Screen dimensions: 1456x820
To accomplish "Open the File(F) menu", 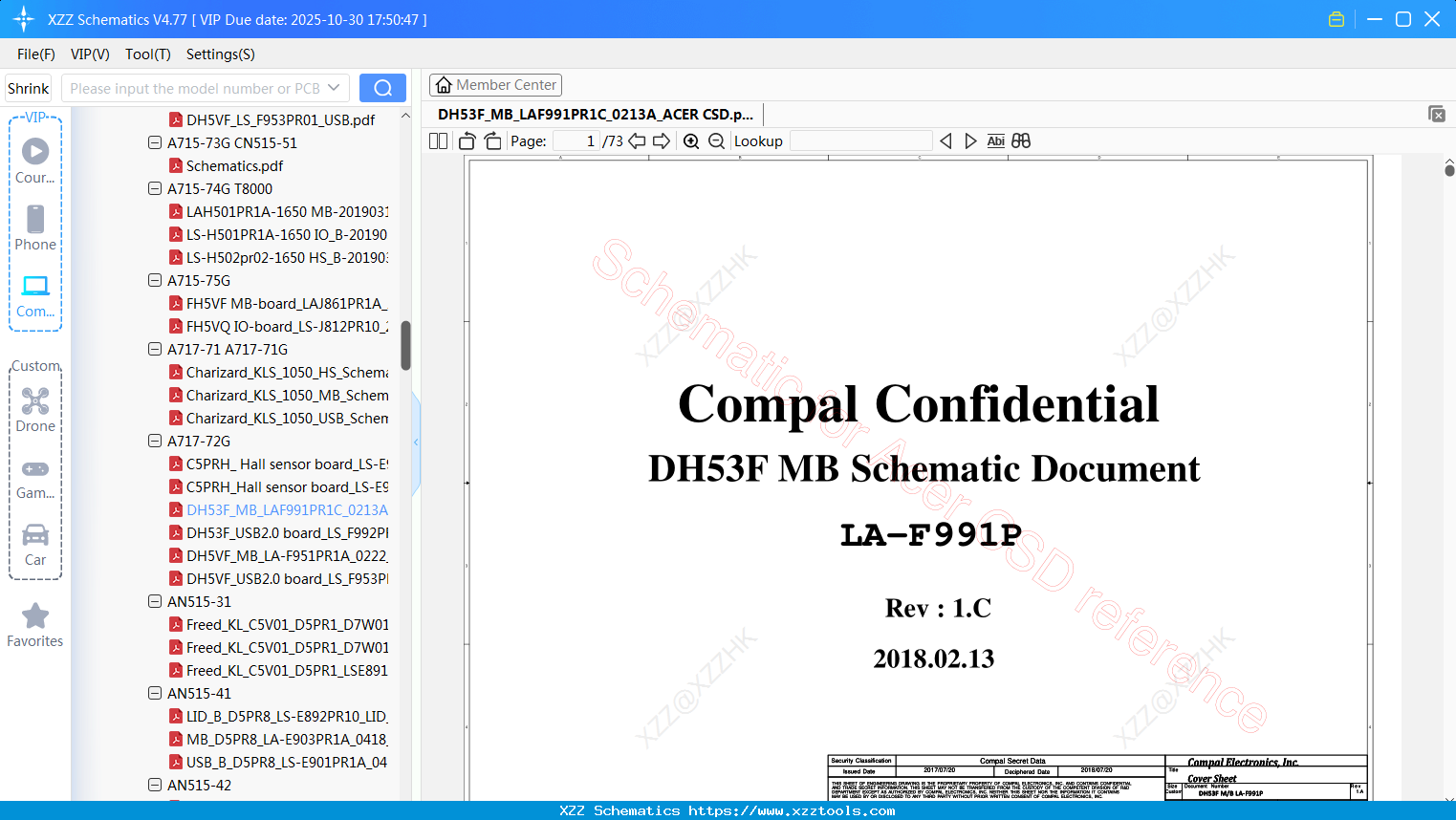I will point(36,54).
